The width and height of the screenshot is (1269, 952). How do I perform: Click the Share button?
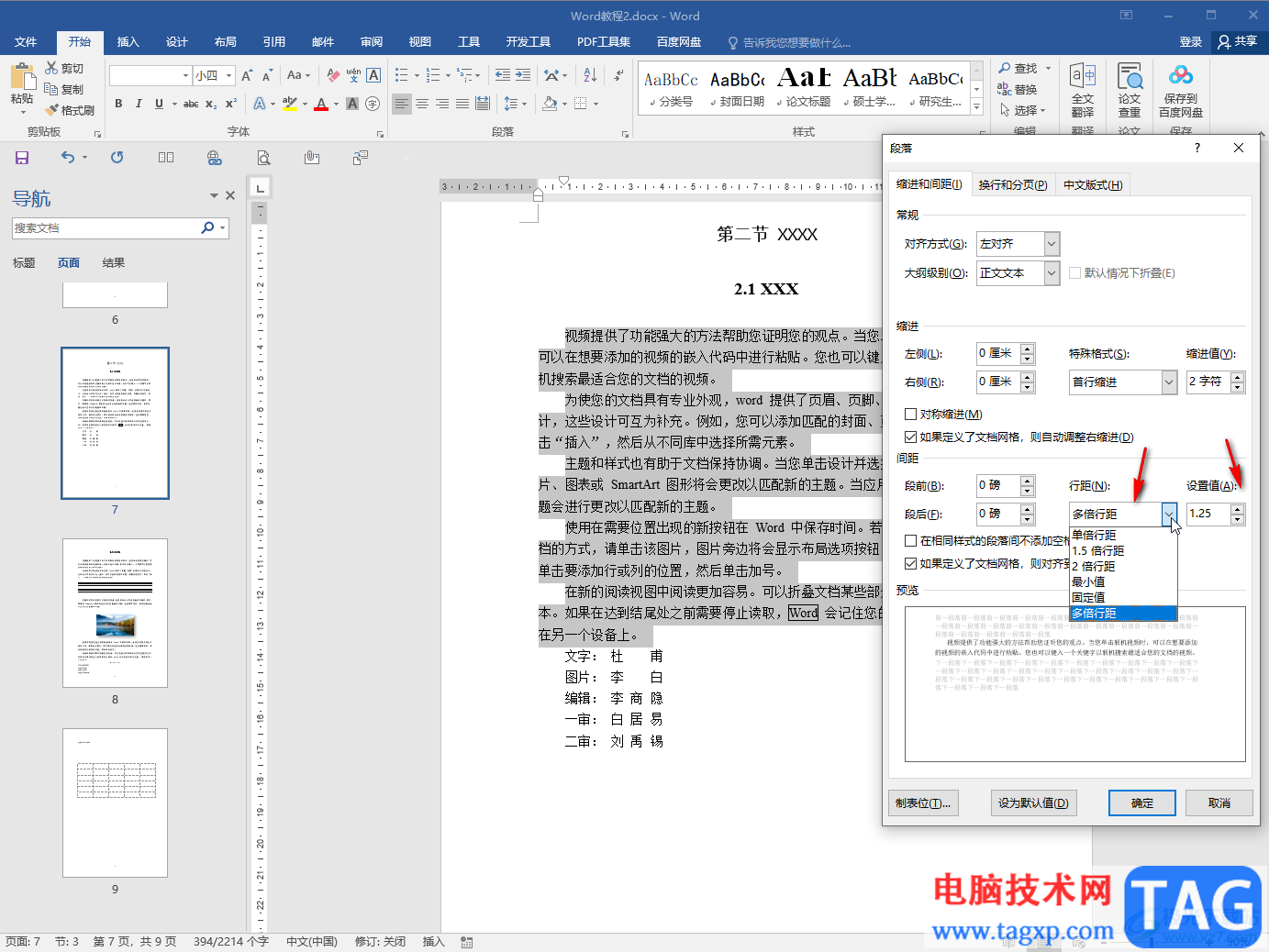point(1237,41)
